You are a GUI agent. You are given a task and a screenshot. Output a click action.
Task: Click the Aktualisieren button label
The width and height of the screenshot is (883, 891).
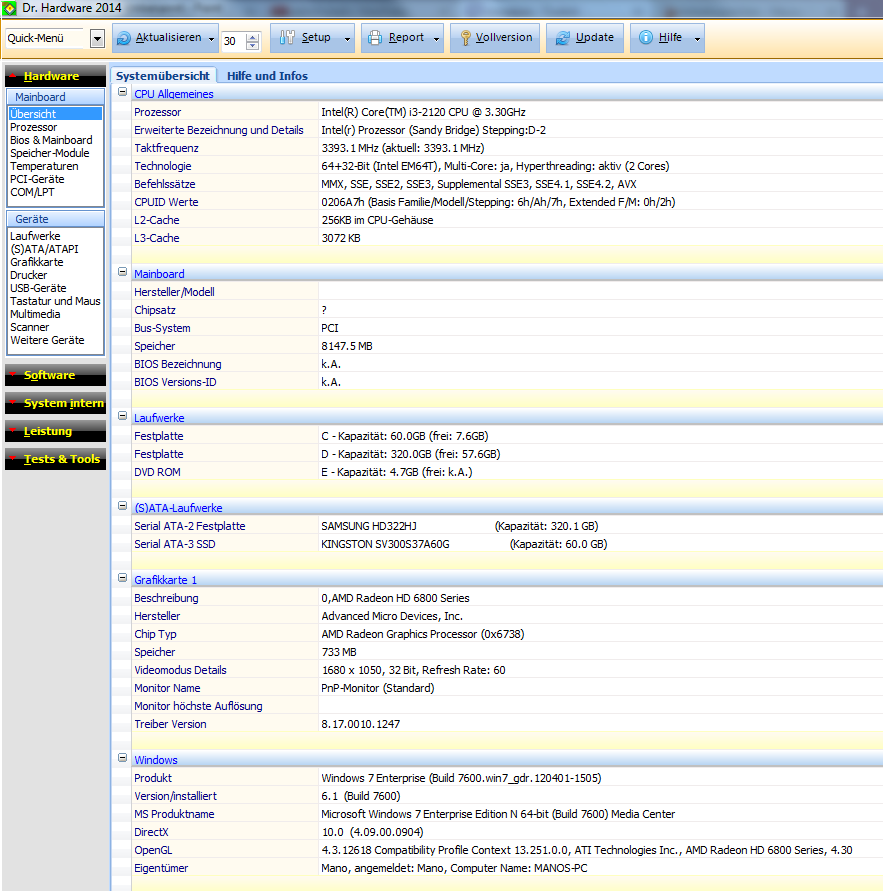pos(168,38)
